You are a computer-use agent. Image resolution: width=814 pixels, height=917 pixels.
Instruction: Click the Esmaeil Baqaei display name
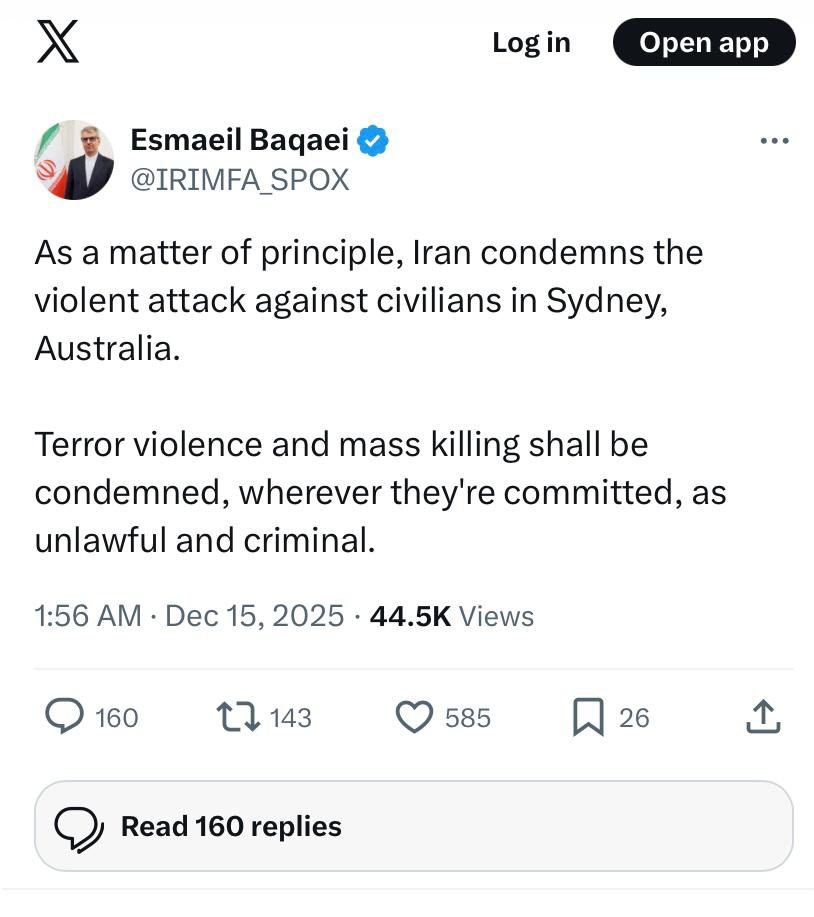(240, 142)
